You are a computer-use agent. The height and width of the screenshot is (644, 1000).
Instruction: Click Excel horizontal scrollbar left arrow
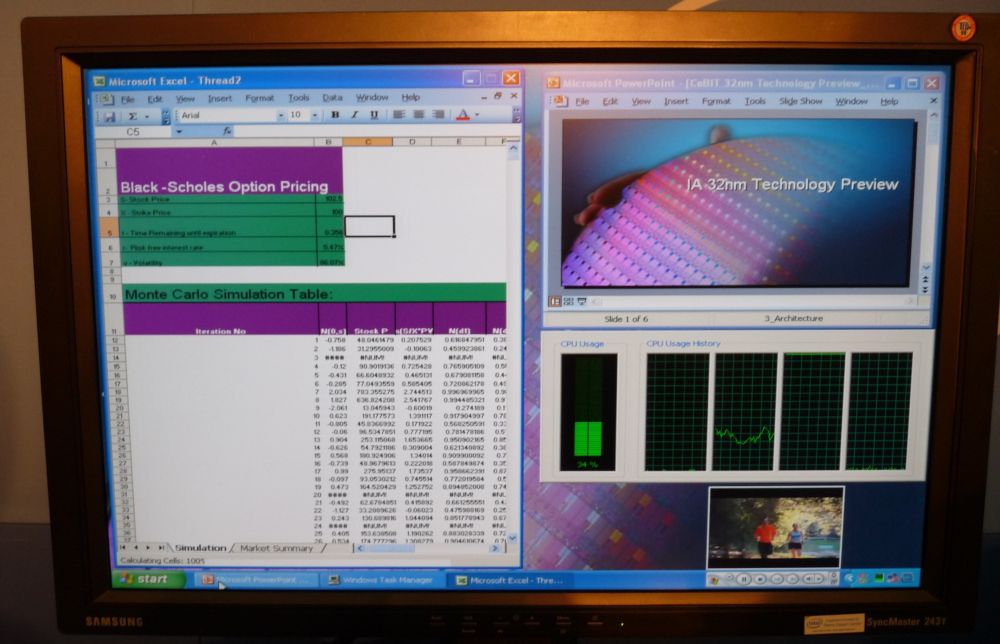click(x=360, y=548)
